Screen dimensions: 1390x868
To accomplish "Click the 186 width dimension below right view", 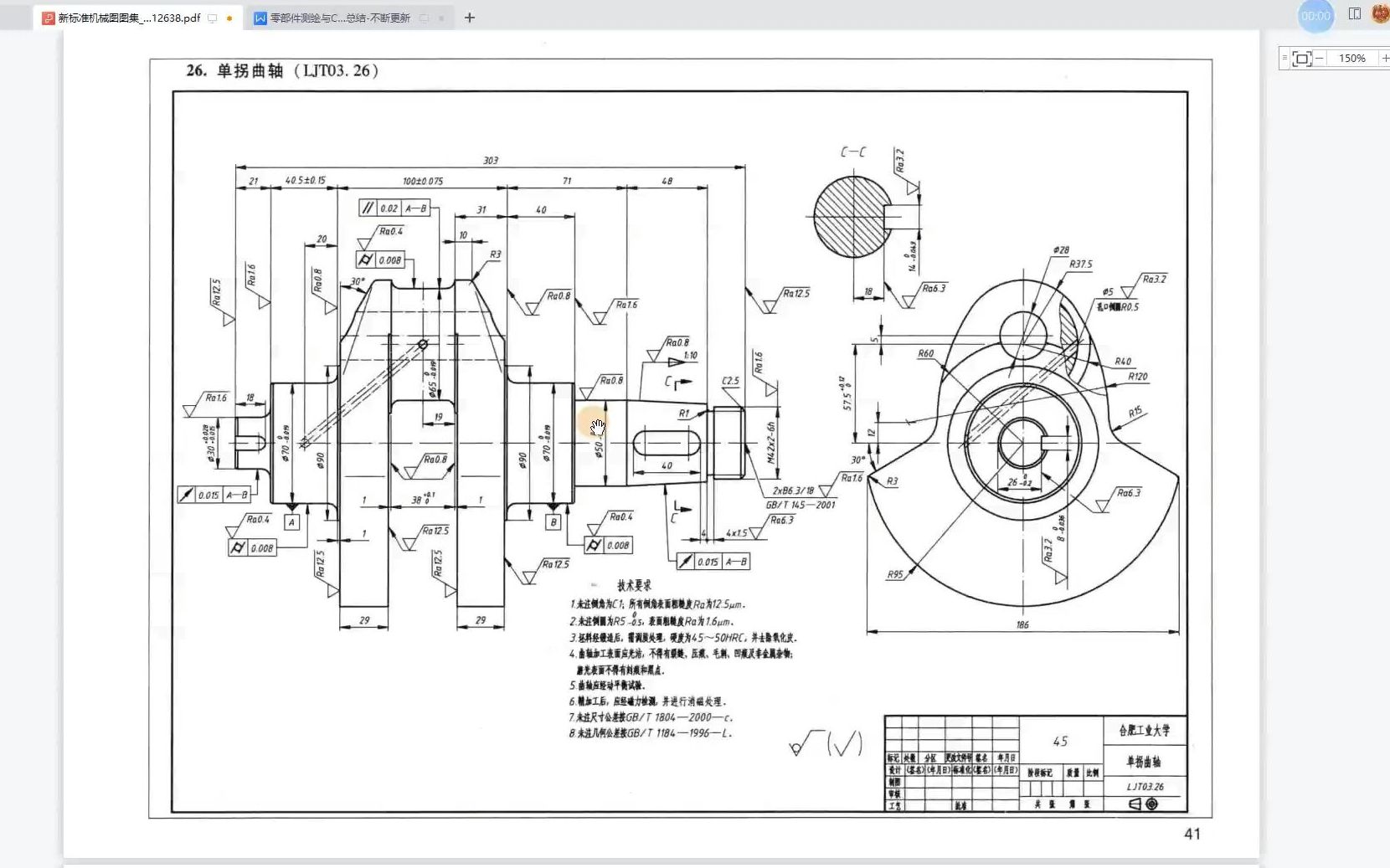I will click(x=1022, y=624).
